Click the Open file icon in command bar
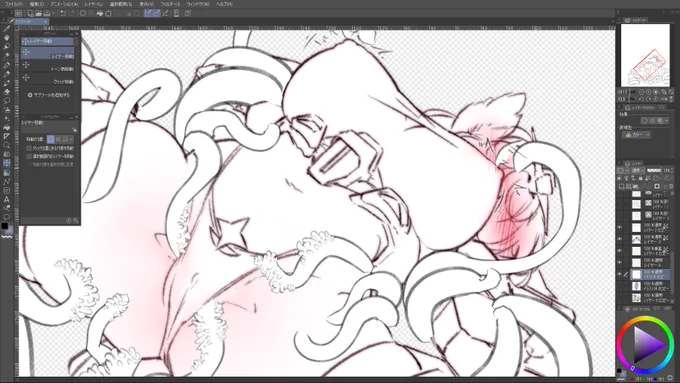680x383 pixels. [39, 13]
